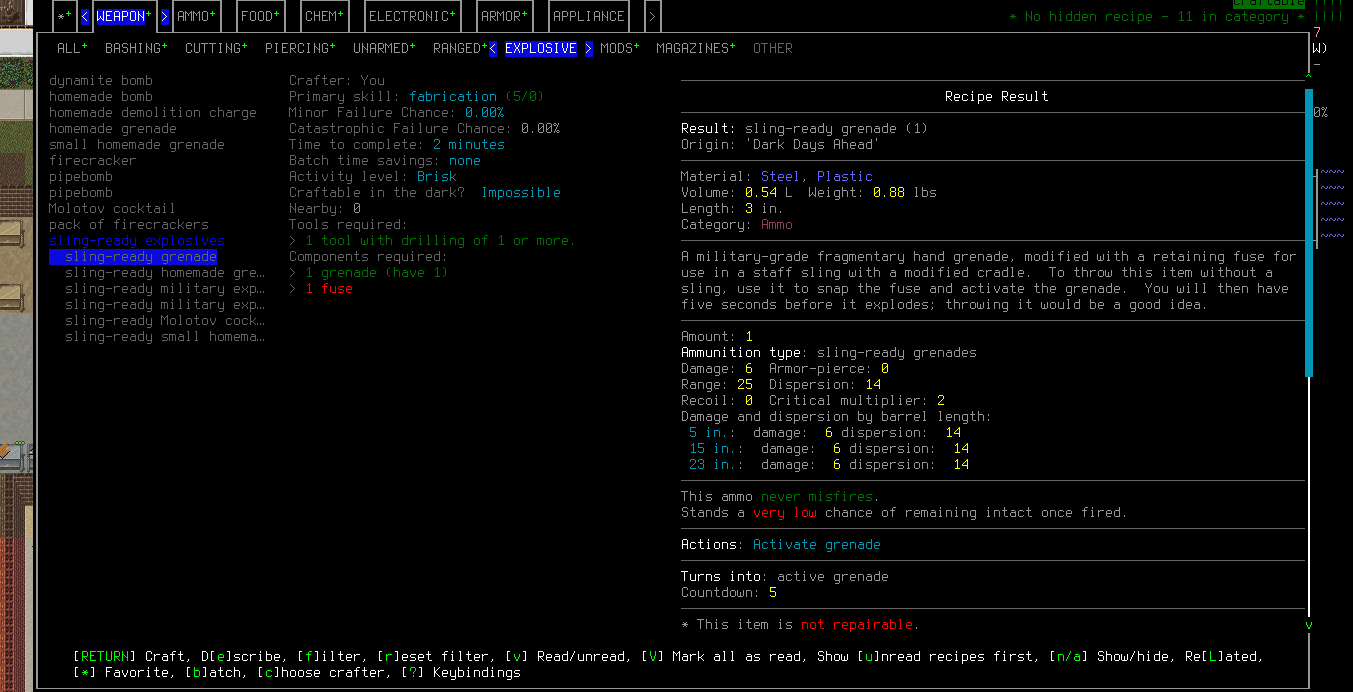Viewport: 1353px width, 692px height.
Task: Open the ARMOR category tab
Action: pos(505,17)
